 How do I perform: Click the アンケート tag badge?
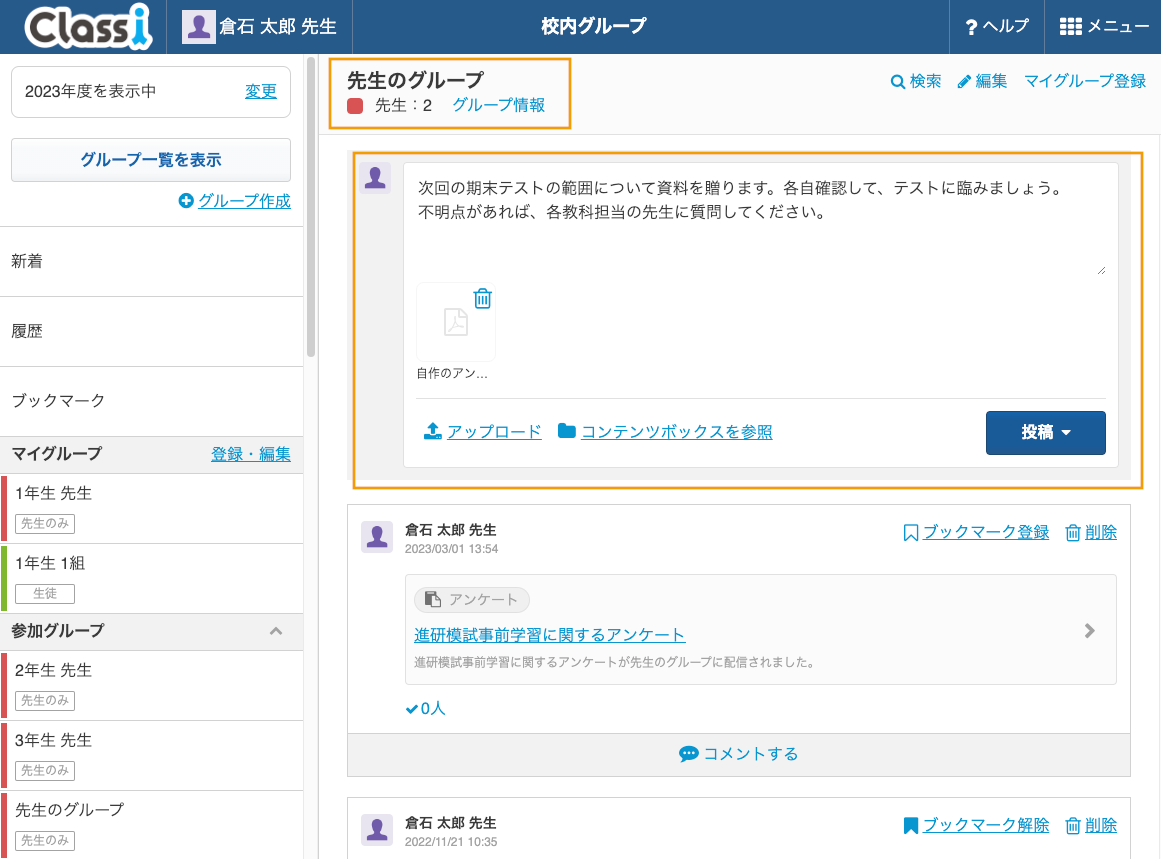(x=472, y=600)
